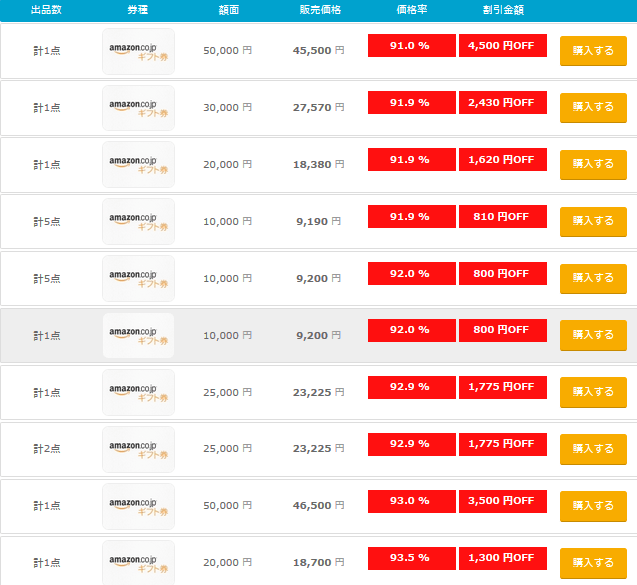Buy the 計2点 listing priced 23,225 円
This screenshot has width=637, height=585.
pos(593,449)
